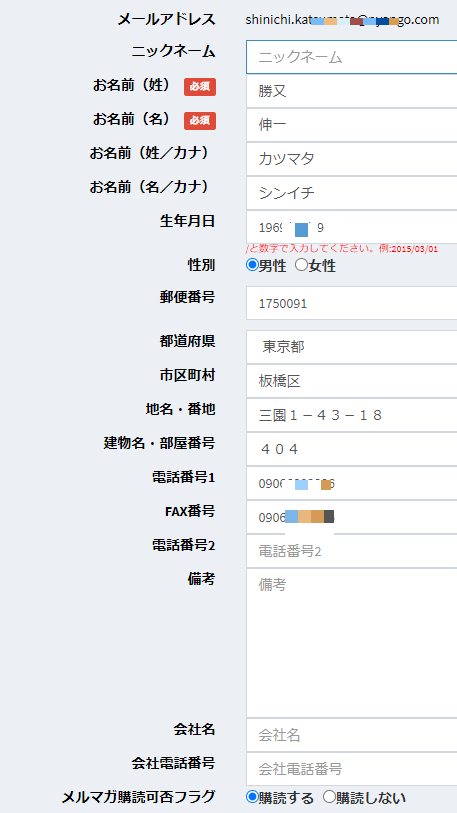Click the 都道府県 label
This screenshot has height=813, width=457.
187,341
